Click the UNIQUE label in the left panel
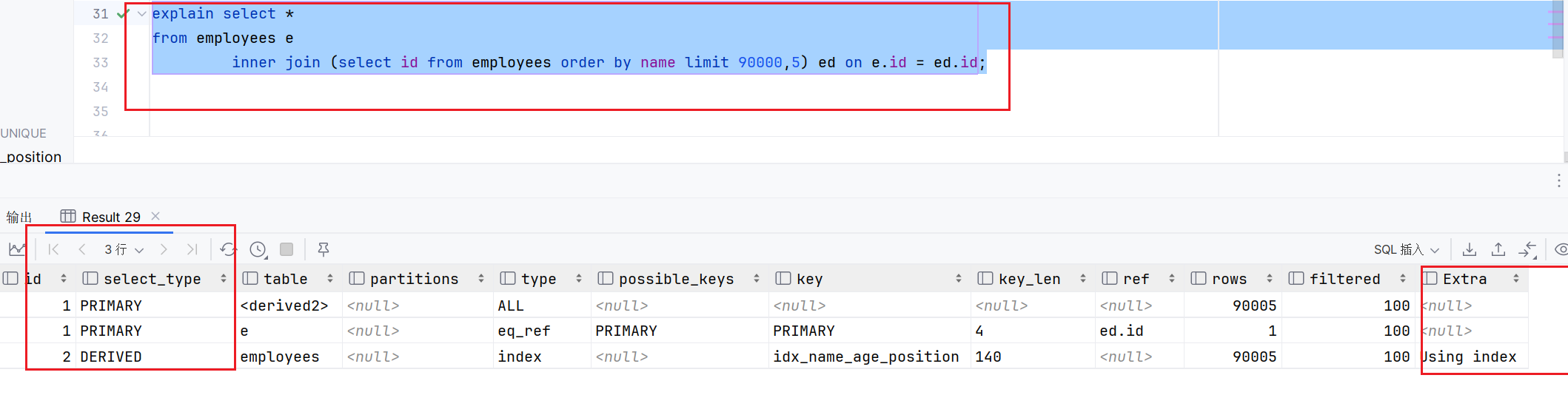Screen dimensions: 1568x395 click(x=24, y=133)
